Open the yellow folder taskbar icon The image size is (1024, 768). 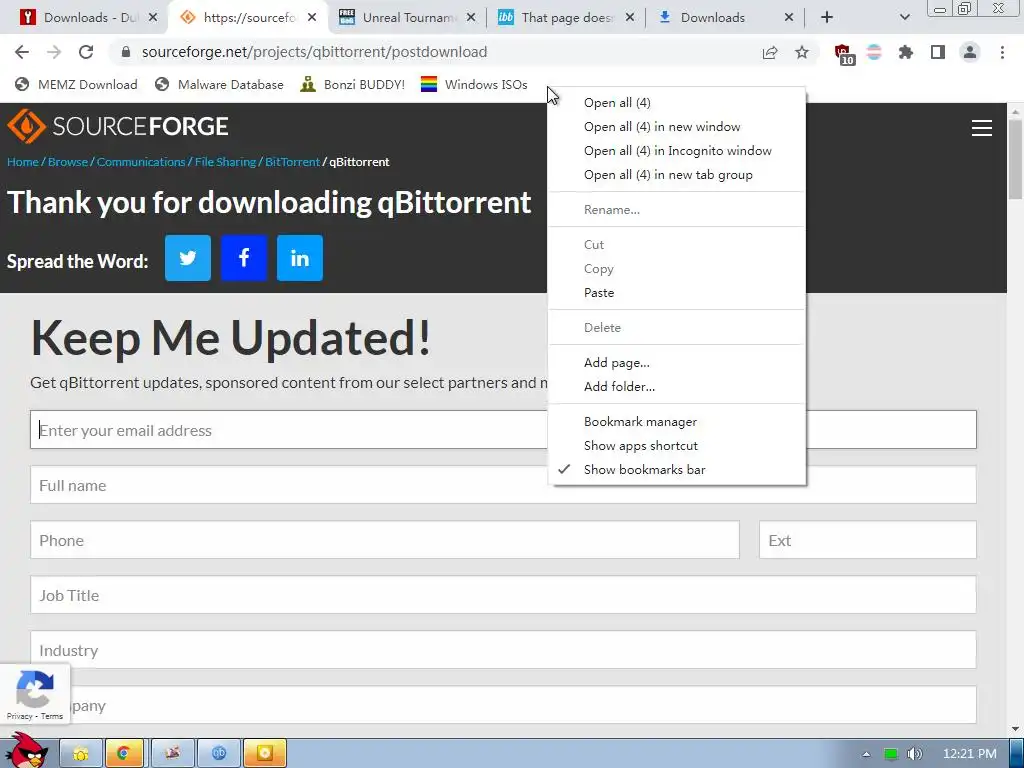pos(81,753)
